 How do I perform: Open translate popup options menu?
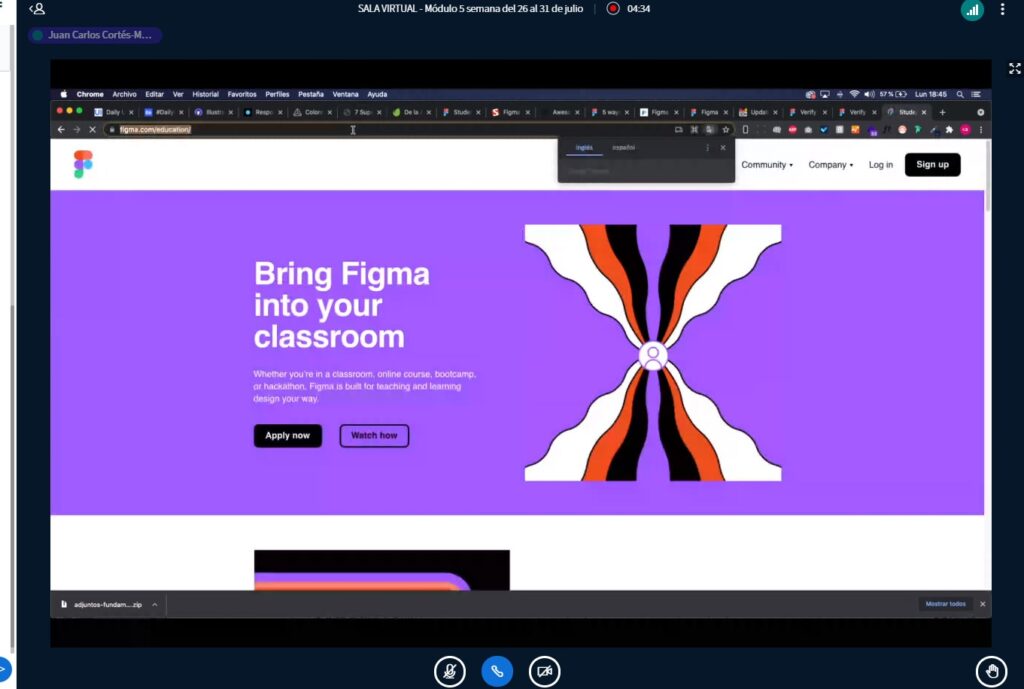point(707,148)
